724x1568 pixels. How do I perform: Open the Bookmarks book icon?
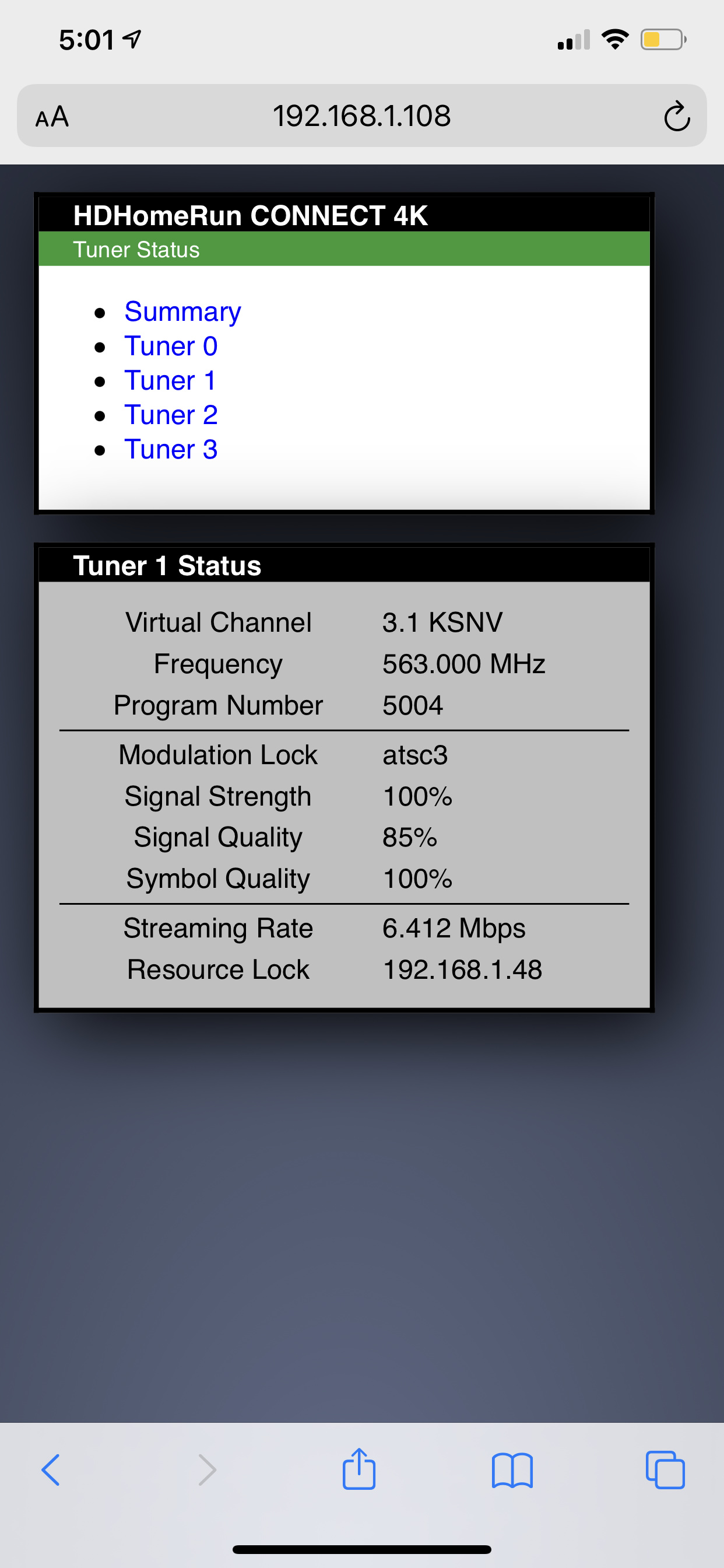click(512, 1470)
